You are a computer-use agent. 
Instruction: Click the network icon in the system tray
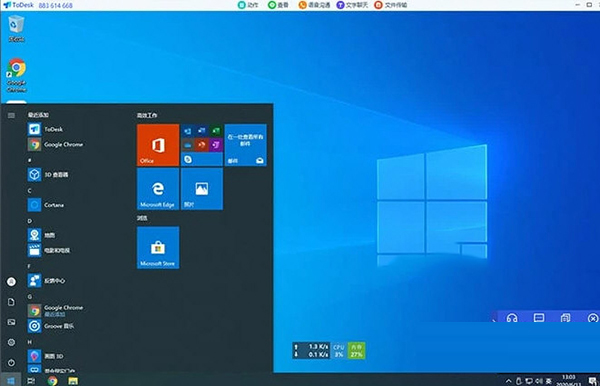(x=529, y=381)
